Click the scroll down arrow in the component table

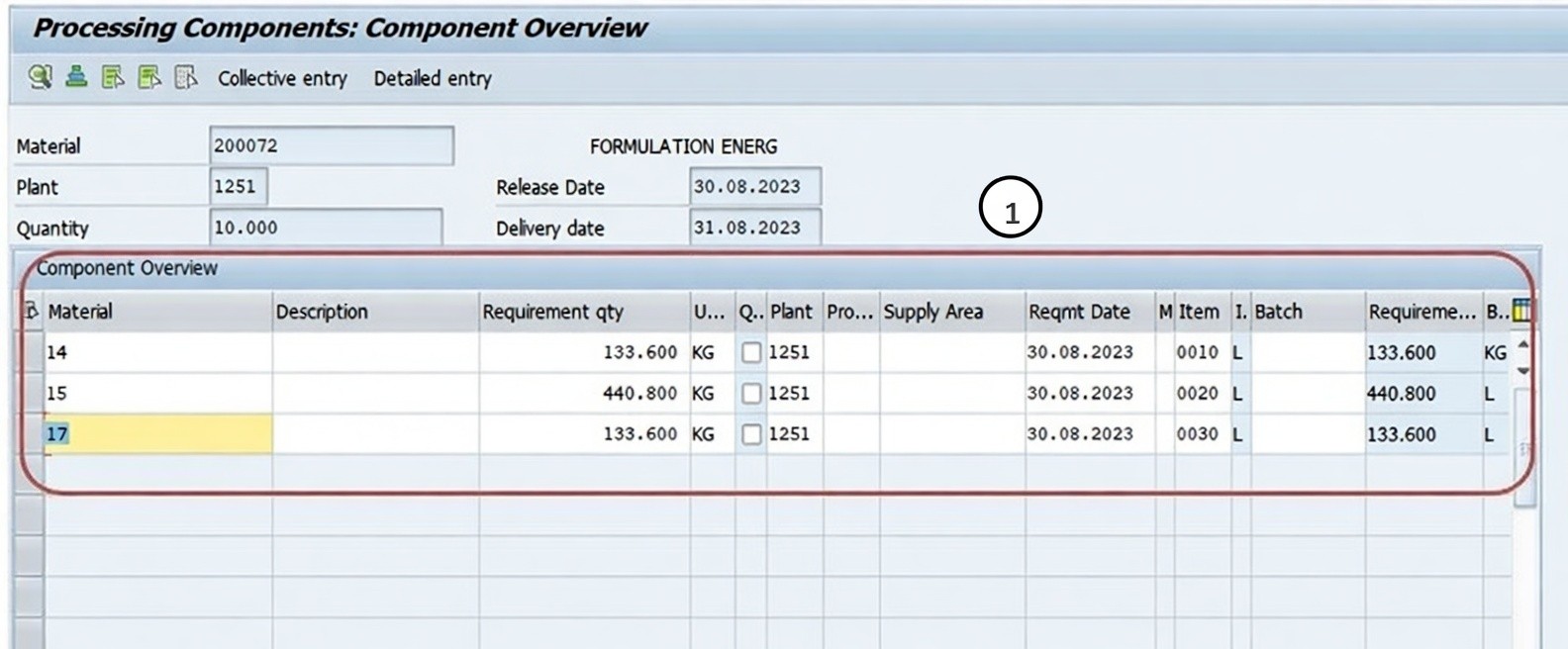click(x=1523, y=370)
